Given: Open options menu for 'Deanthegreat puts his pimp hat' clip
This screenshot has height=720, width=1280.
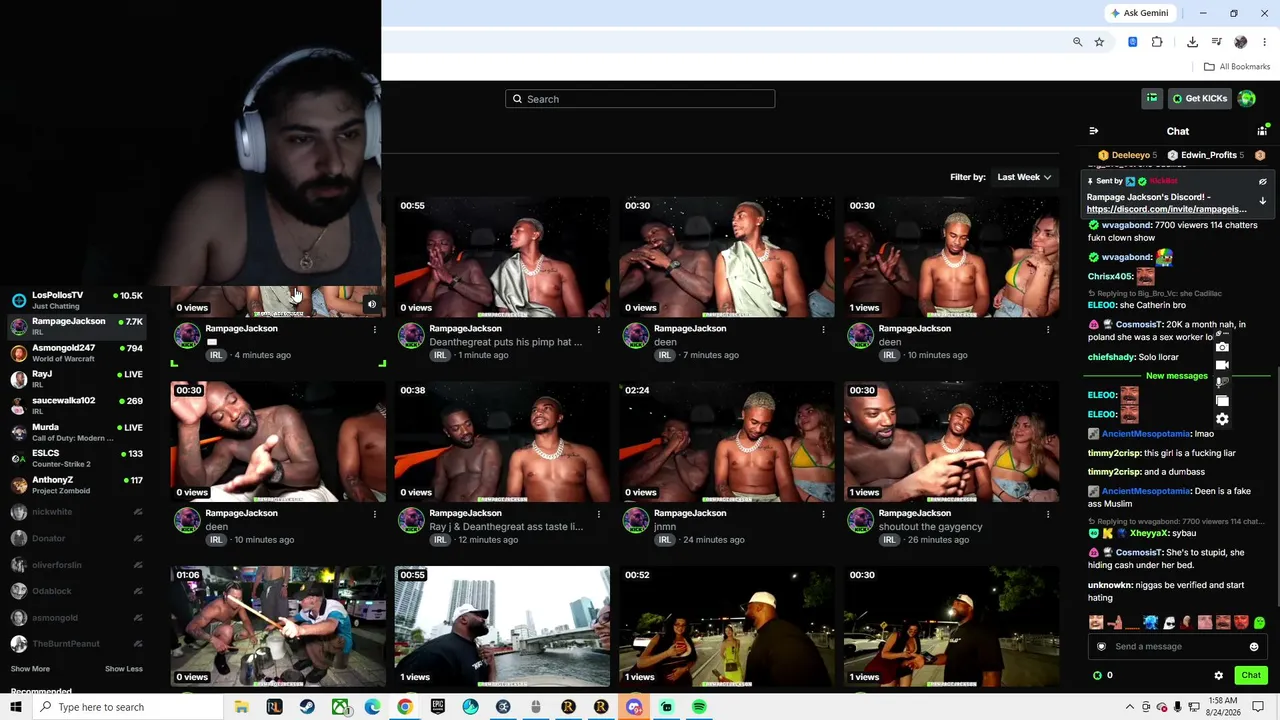Looking at the screenshot, I should tap(599, 329).
